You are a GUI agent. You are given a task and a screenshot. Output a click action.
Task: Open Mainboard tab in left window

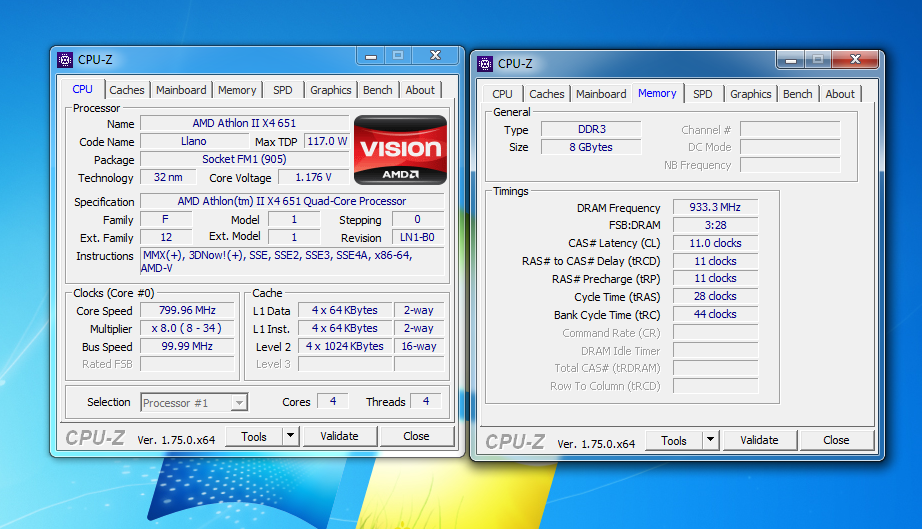[x=181, y=90]
